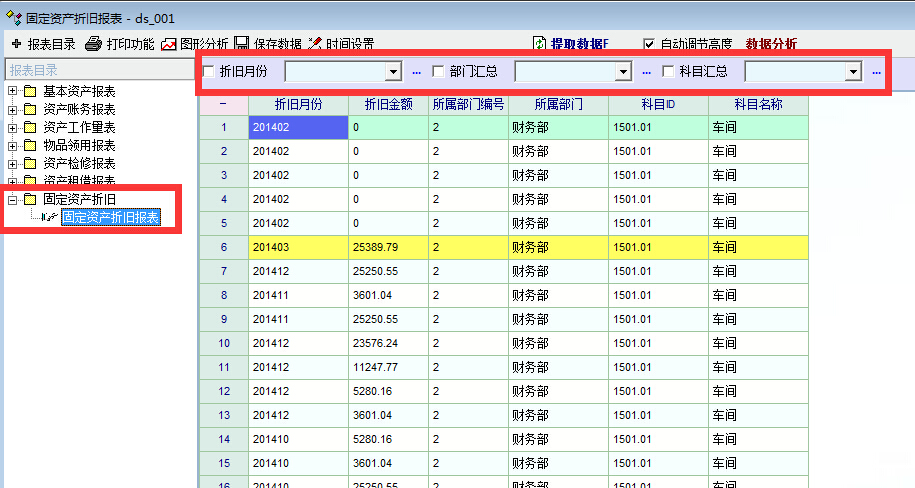
Task: Click the 折旧金额 column header
Action: (x=388, y=104)
